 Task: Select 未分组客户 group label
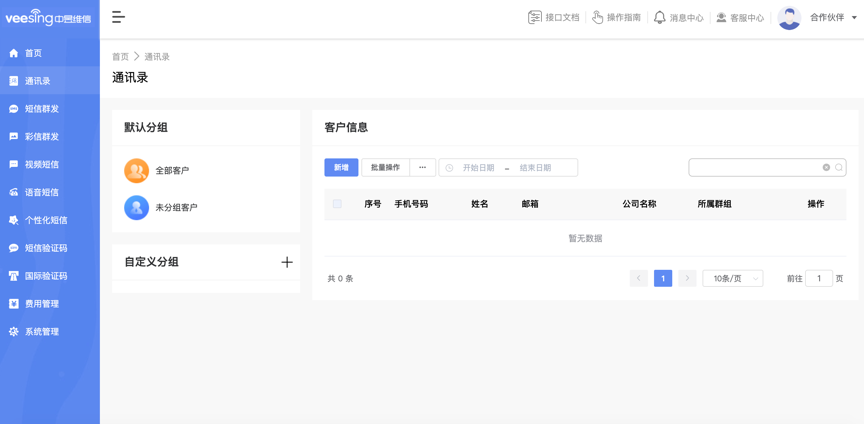tap(176, 208)
